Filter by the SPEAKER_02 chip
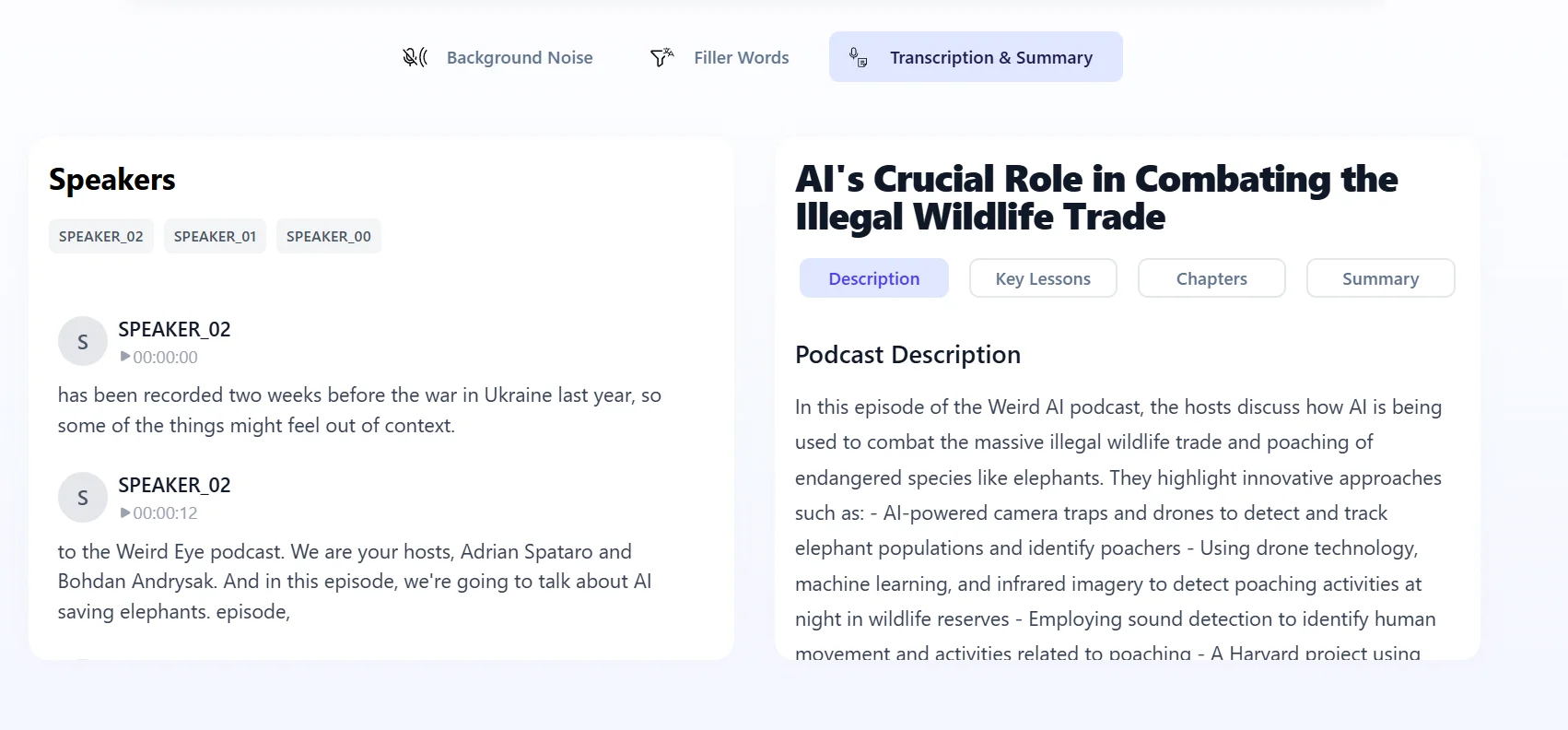 [x=101, y=236]
